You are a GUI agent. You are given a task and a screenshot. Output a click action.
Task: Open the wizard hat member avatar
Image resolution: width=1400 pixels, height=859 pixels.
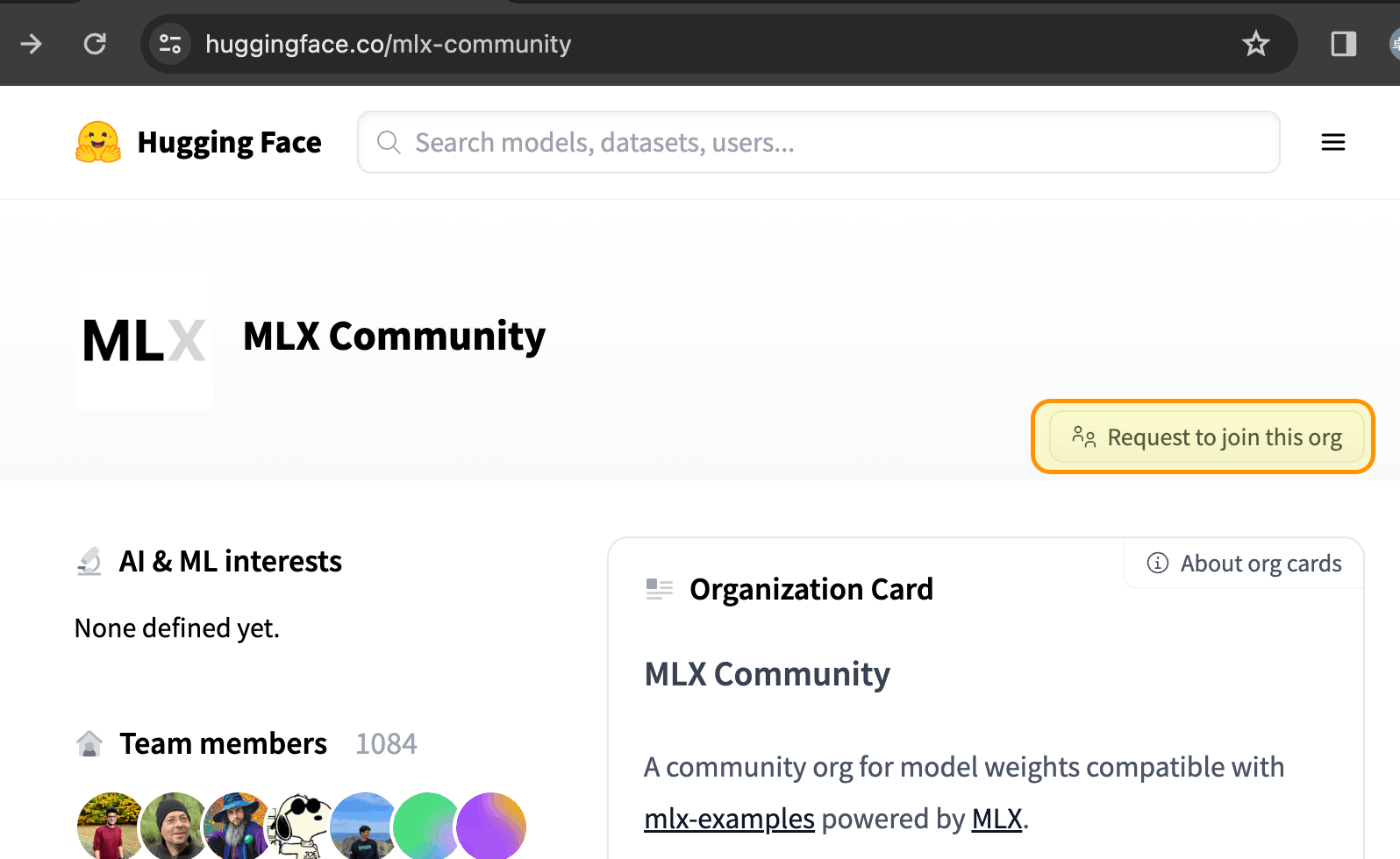tap(236, 827)
